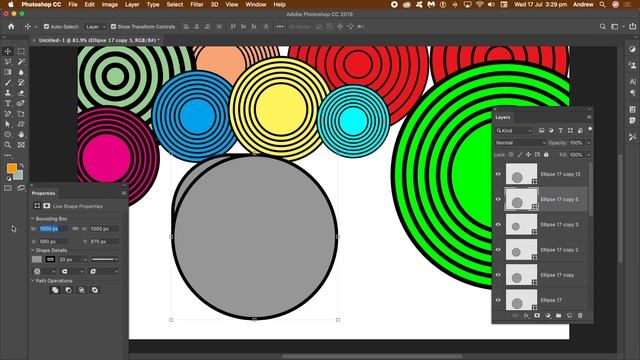Collapse the Shape Details section
The image size is (640, 360).
(x=33, y=250)
